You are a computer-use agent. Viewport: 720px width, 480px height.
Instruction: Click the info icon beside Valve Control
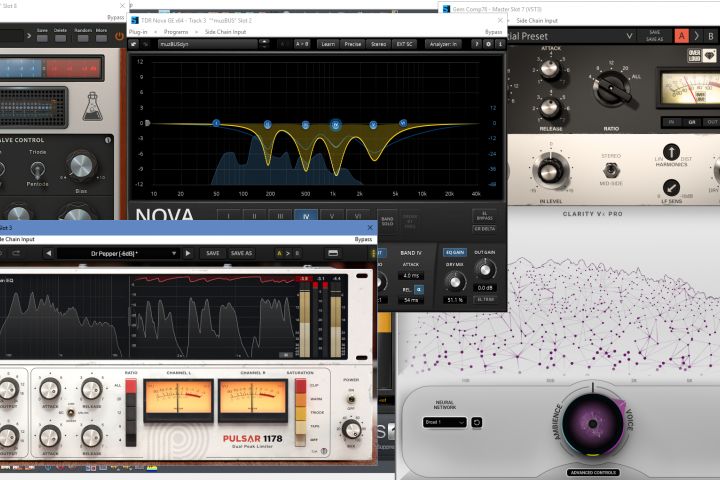pos(107,140)
